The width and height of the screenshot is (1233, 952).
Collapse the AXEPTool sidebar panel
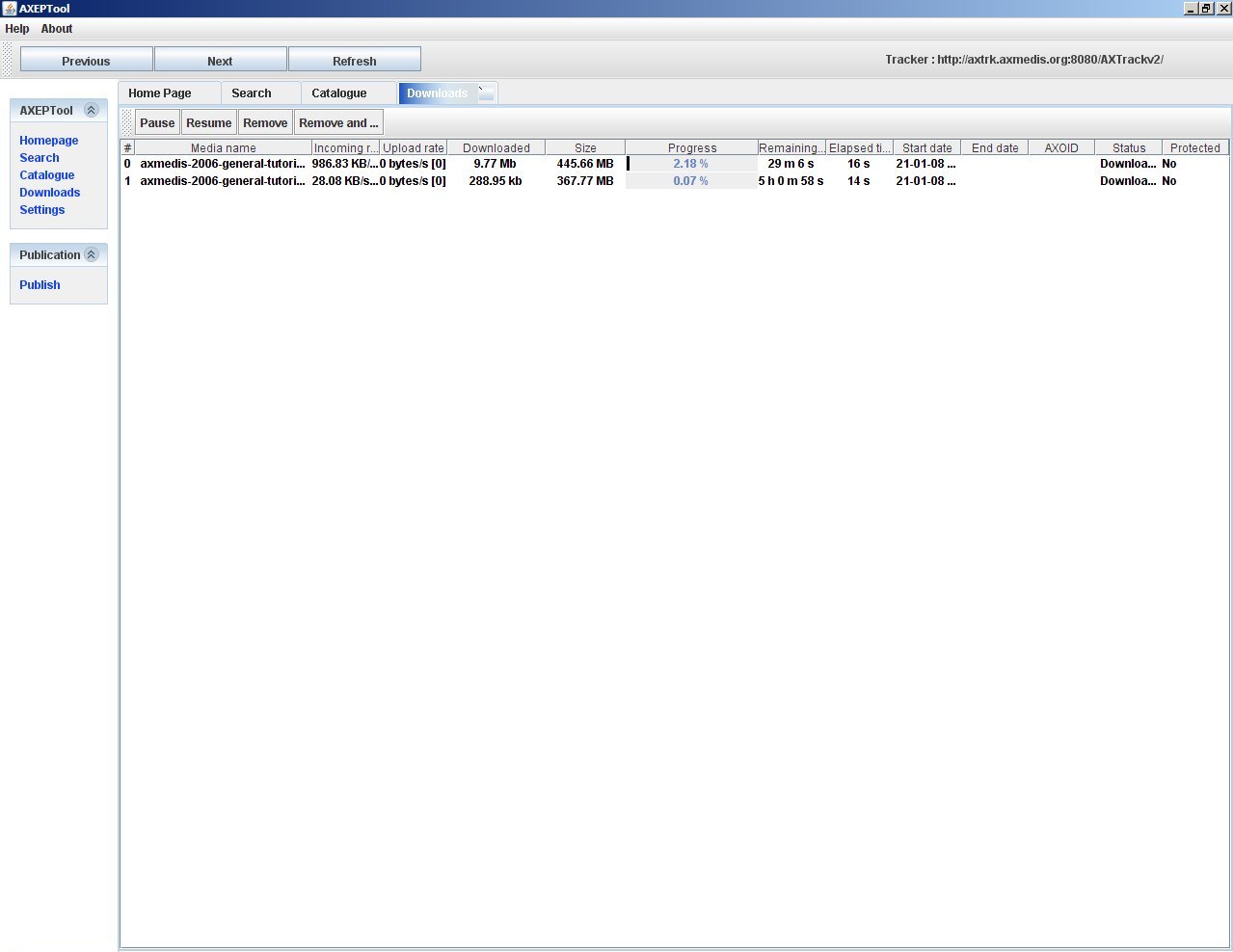tap(92, 110)
